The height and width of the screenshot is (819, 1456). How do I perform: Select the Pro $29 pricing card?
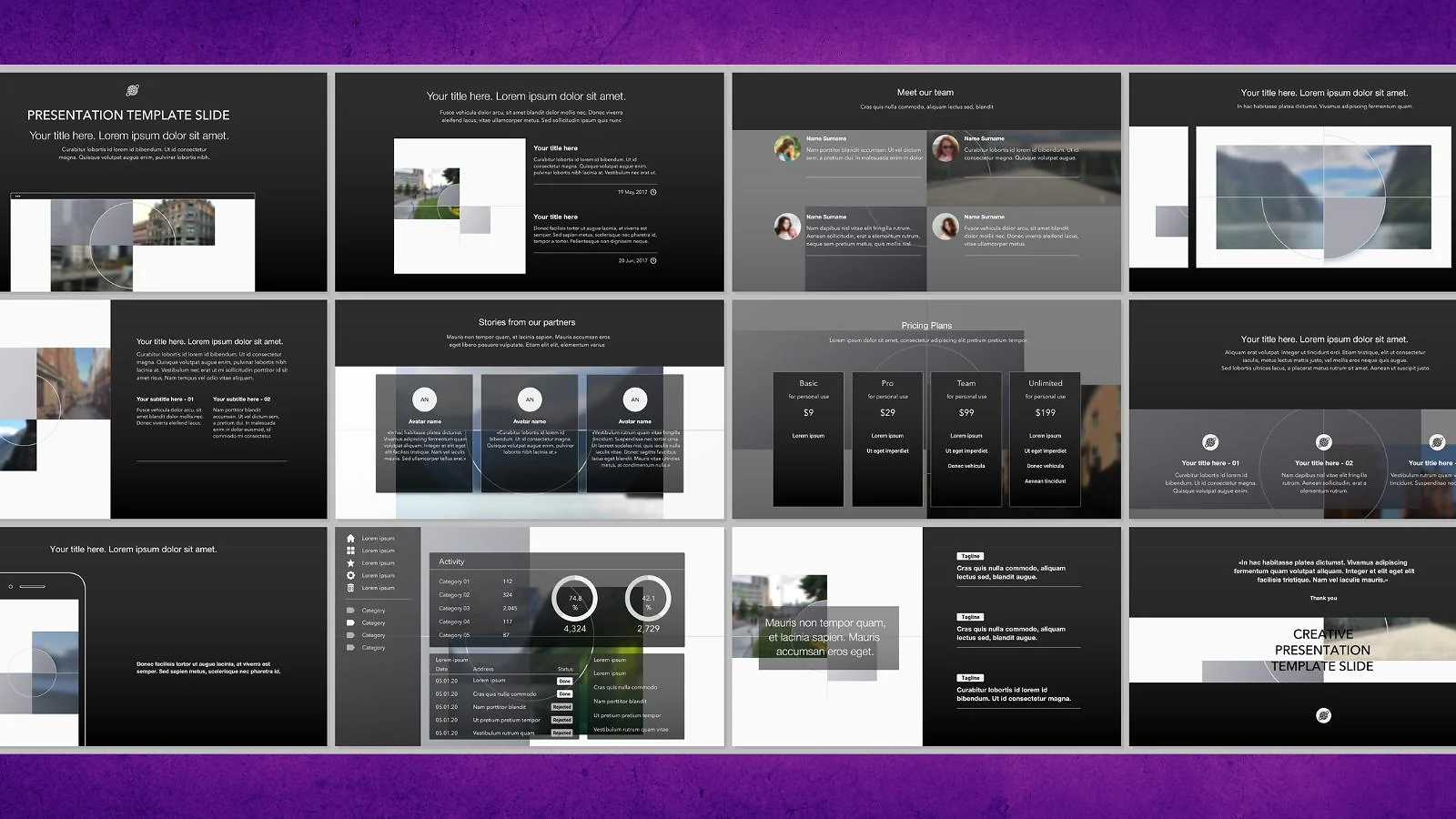point(887,439)
